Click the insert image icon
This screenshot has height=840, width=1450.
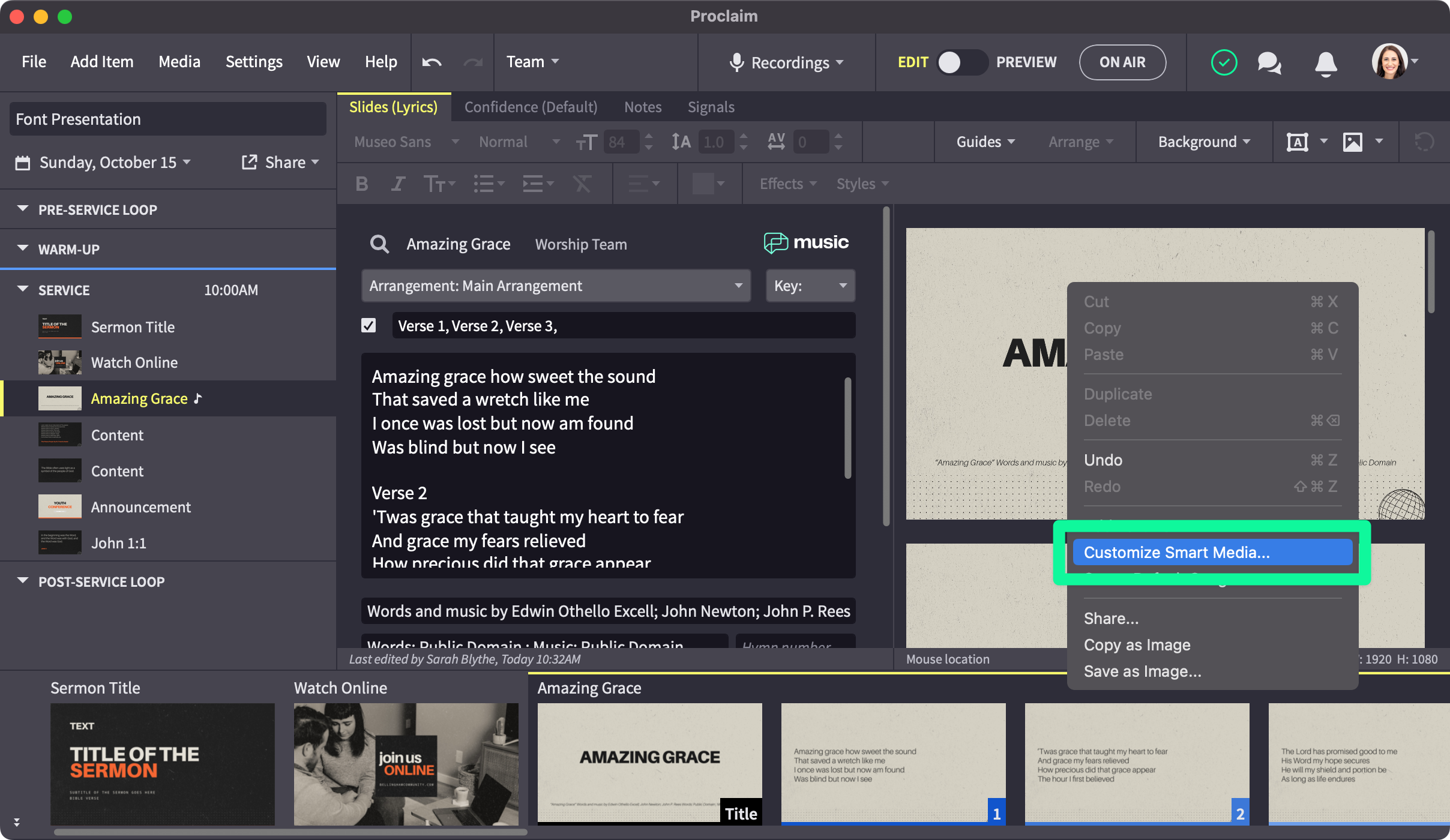point(1353,142)
